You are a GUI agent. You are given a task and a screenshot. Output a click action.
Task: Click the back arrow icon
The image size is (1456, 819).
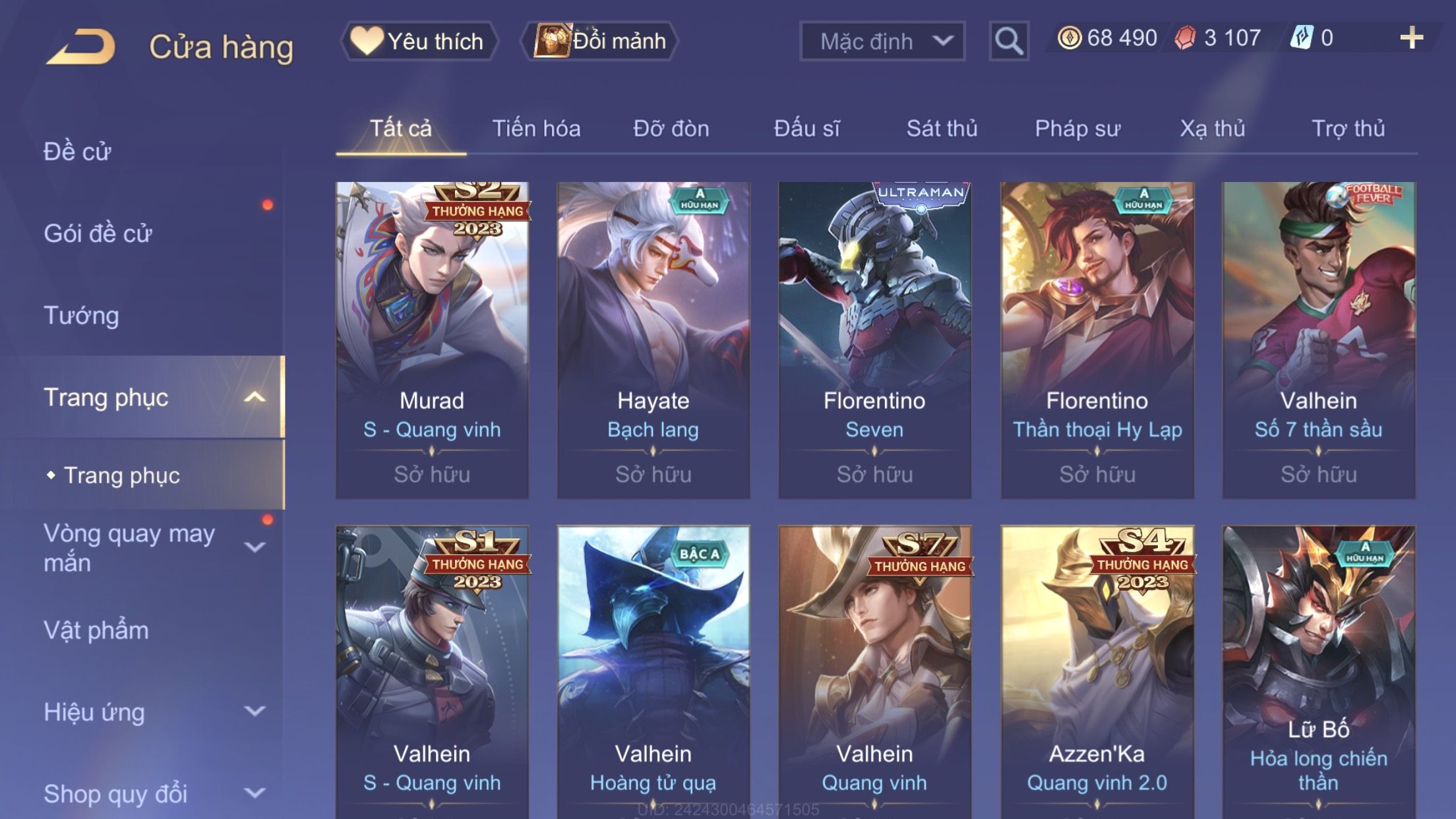(80, 47)
